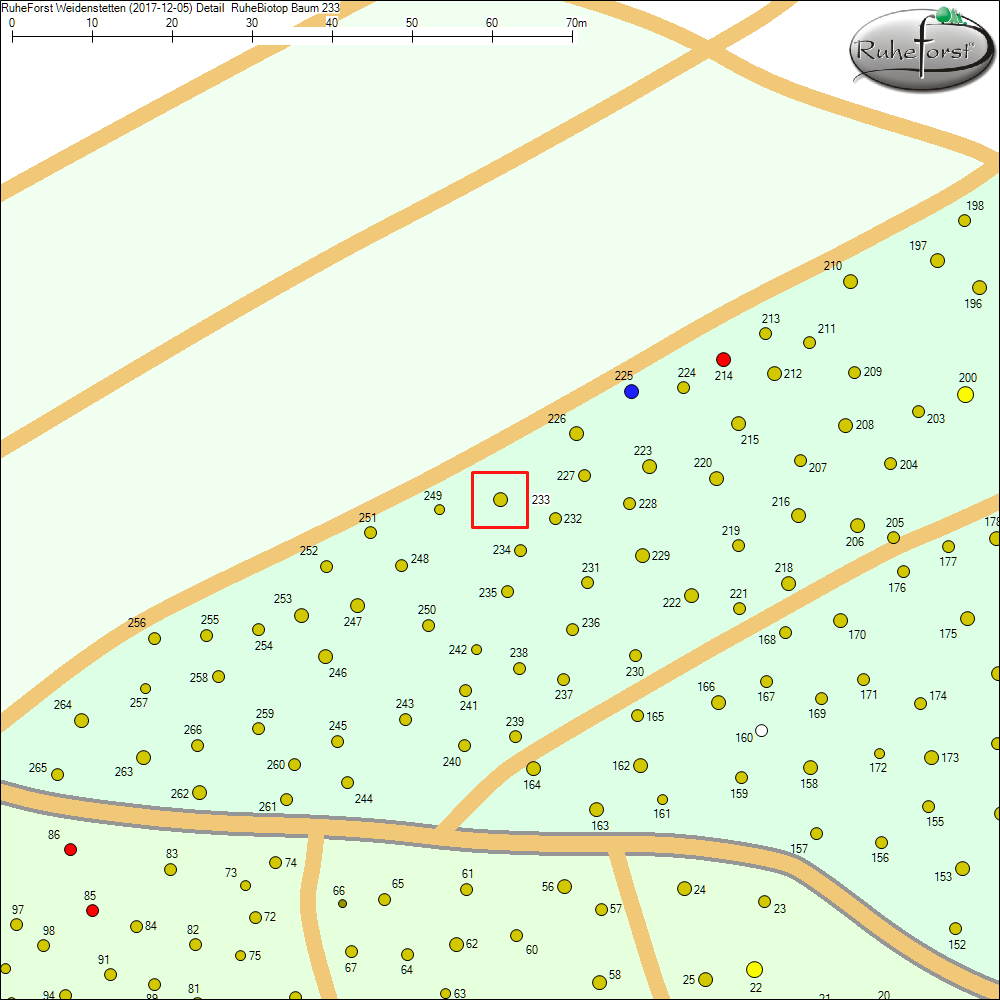Viewport: 1000px width, 1000px height.
Task: Select tree marker 197
Action: [x=937, y=261]
